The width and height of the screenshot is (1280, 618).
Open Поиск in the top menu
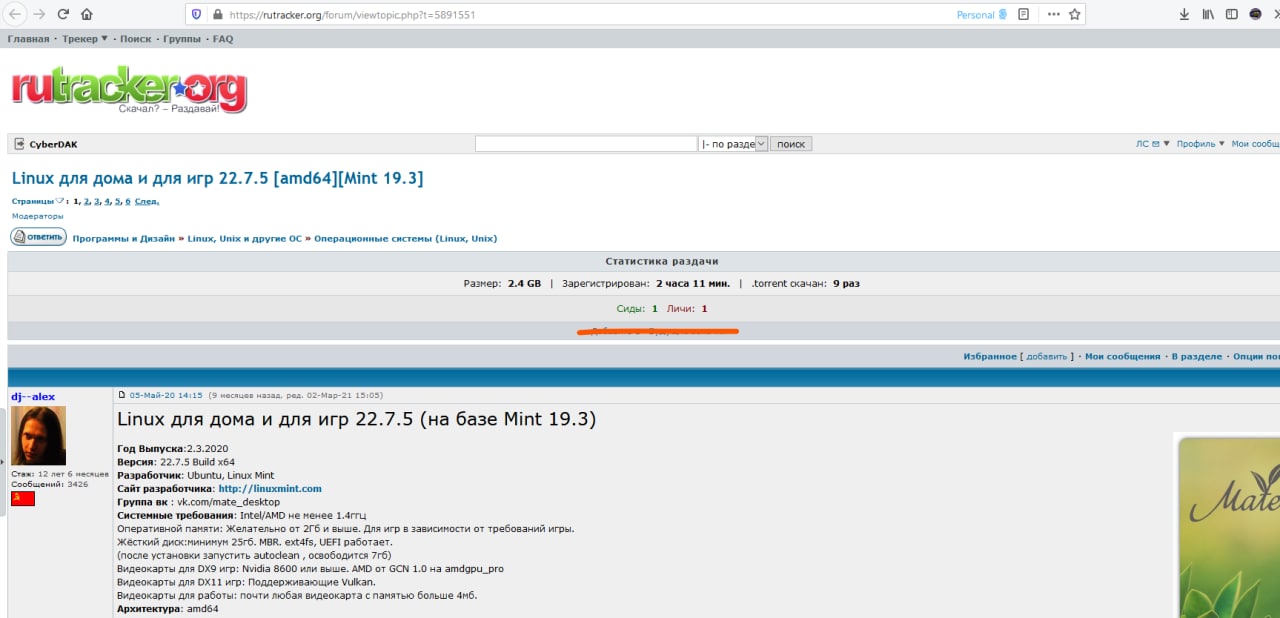135,39
